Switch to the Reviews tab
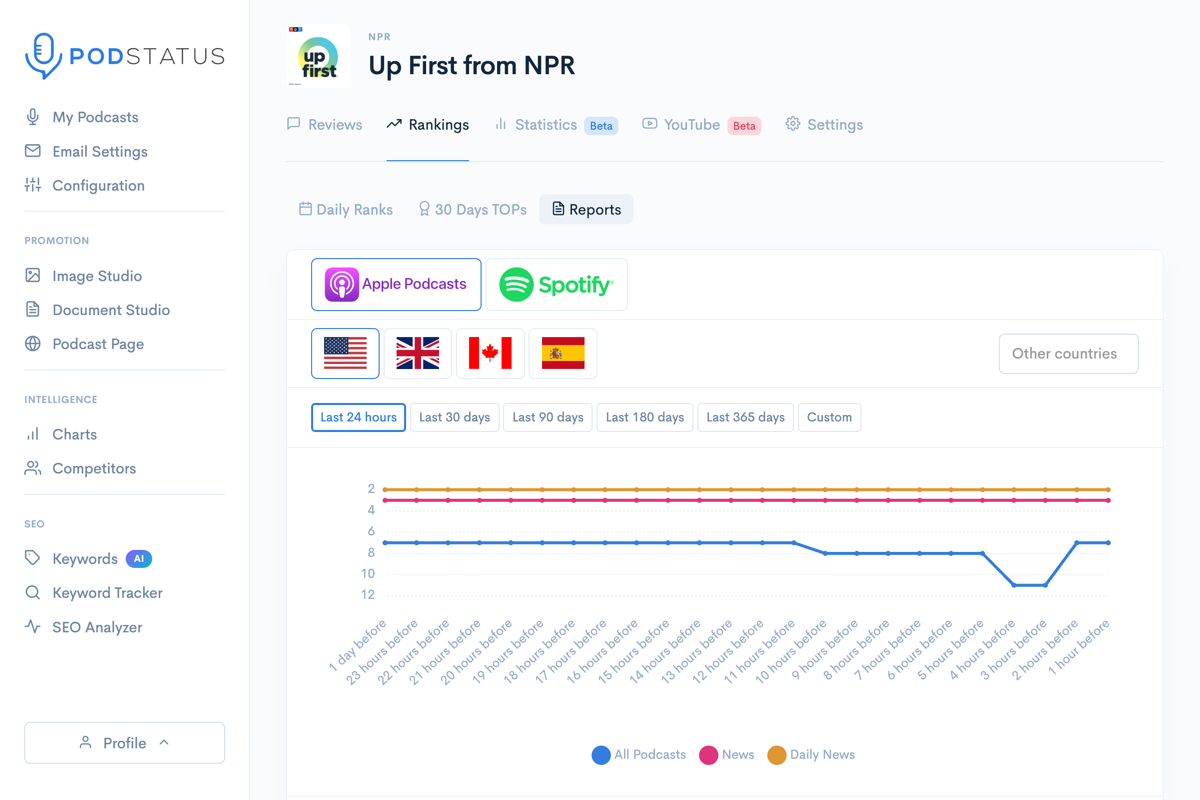Image resolution: width=1200 pixels, height=800 pixels. (324, 124)
